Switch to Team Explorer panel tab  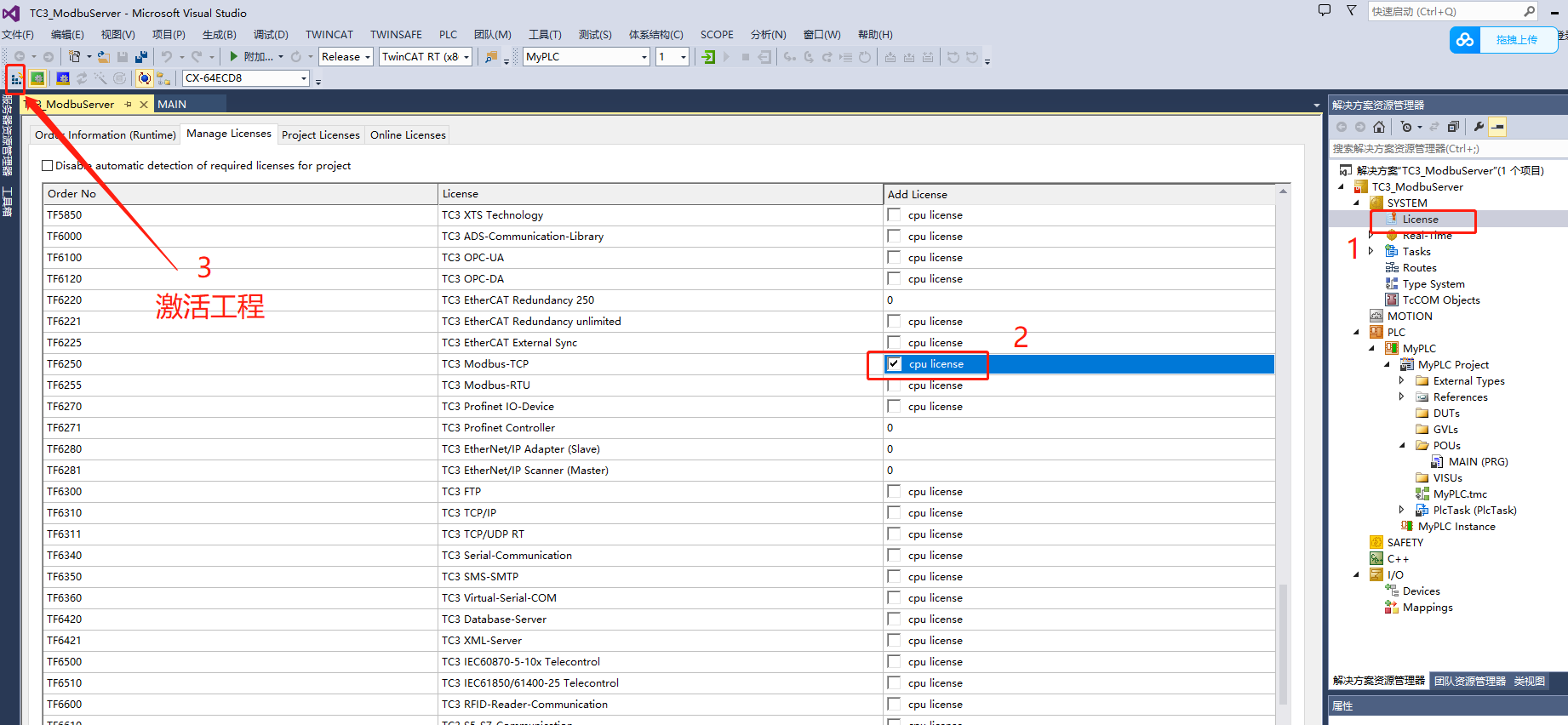pos(1470,682)
